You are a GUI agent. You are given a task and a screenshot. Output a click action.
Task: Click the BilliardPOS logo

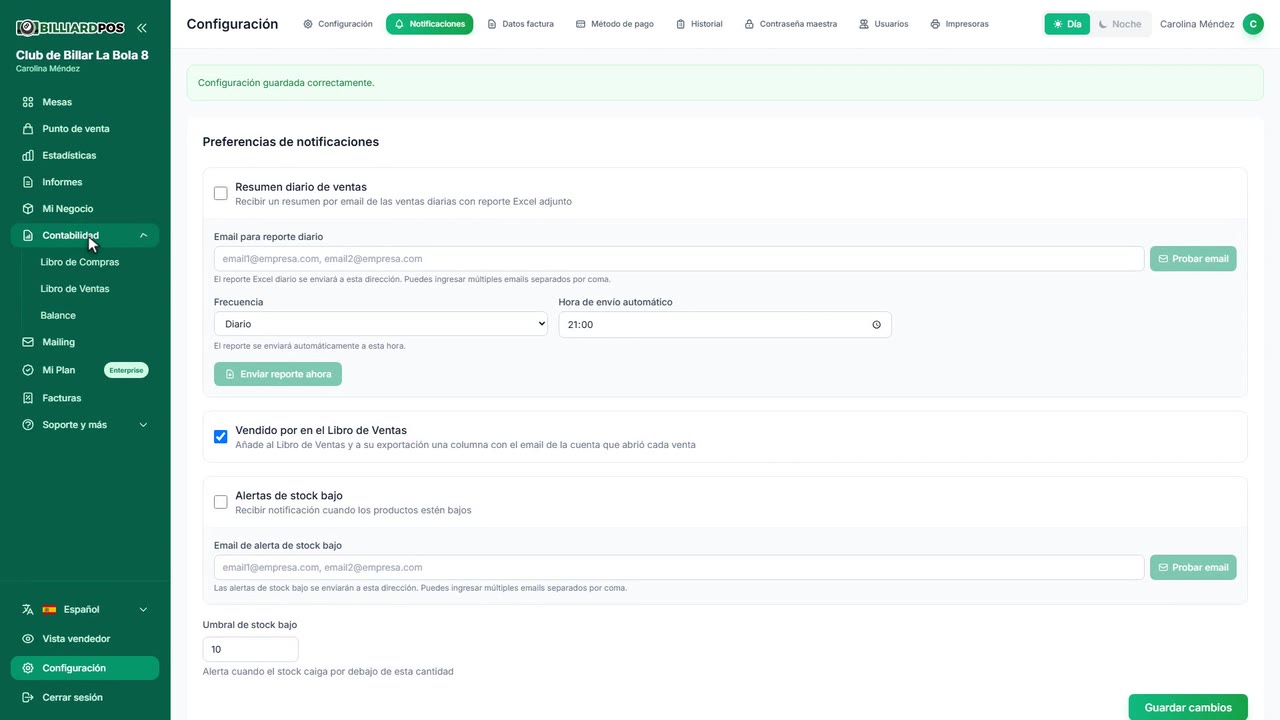point(70,28)
